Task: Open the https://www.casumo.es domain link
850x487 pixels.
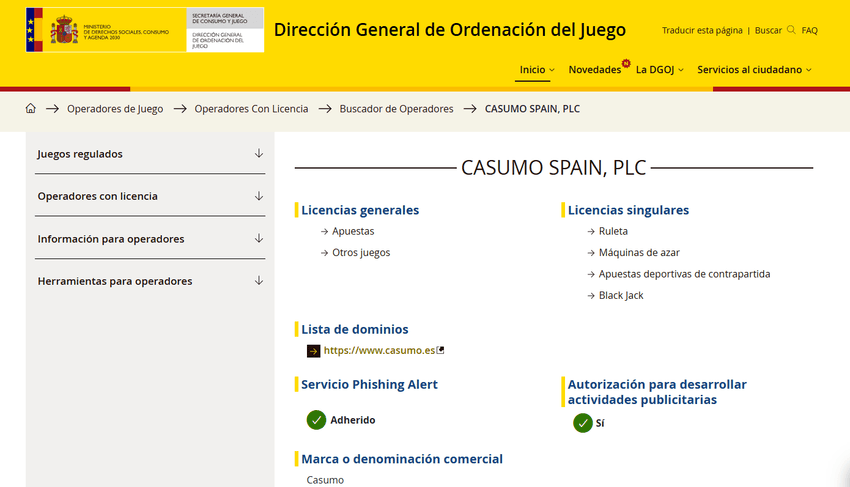Action: coord(379,350)
